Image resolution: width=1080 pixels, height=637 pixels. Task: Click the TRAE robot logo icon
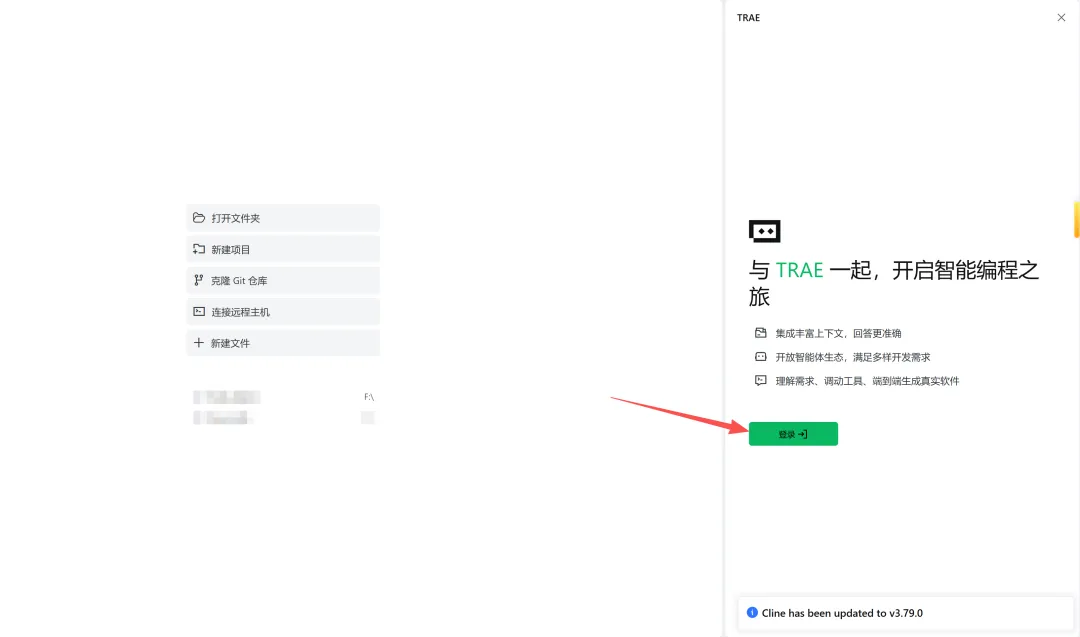click(765, 231)
